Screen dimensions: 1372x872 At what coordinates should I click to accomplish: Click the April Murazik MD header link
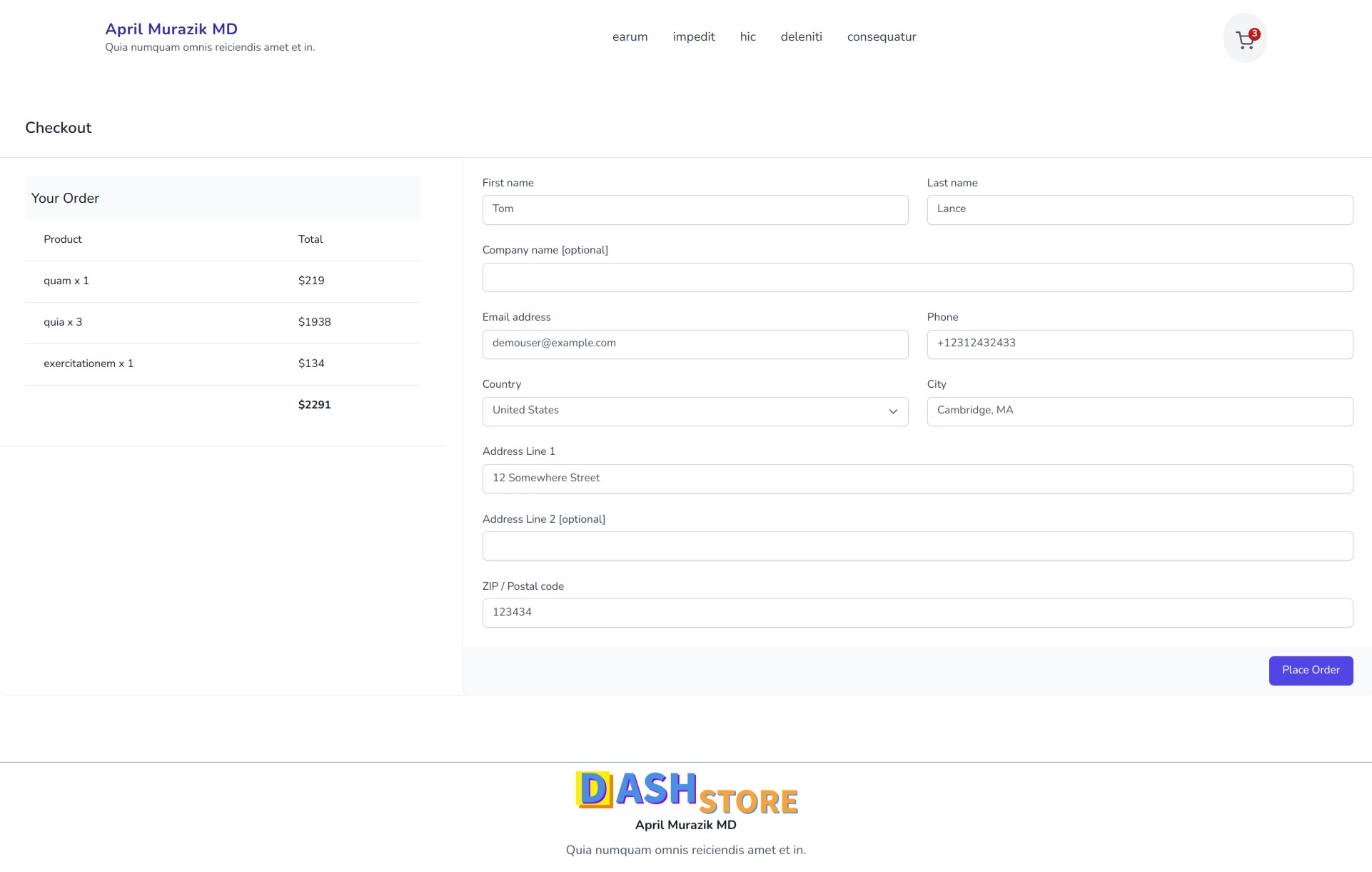(x=171, y=29)
